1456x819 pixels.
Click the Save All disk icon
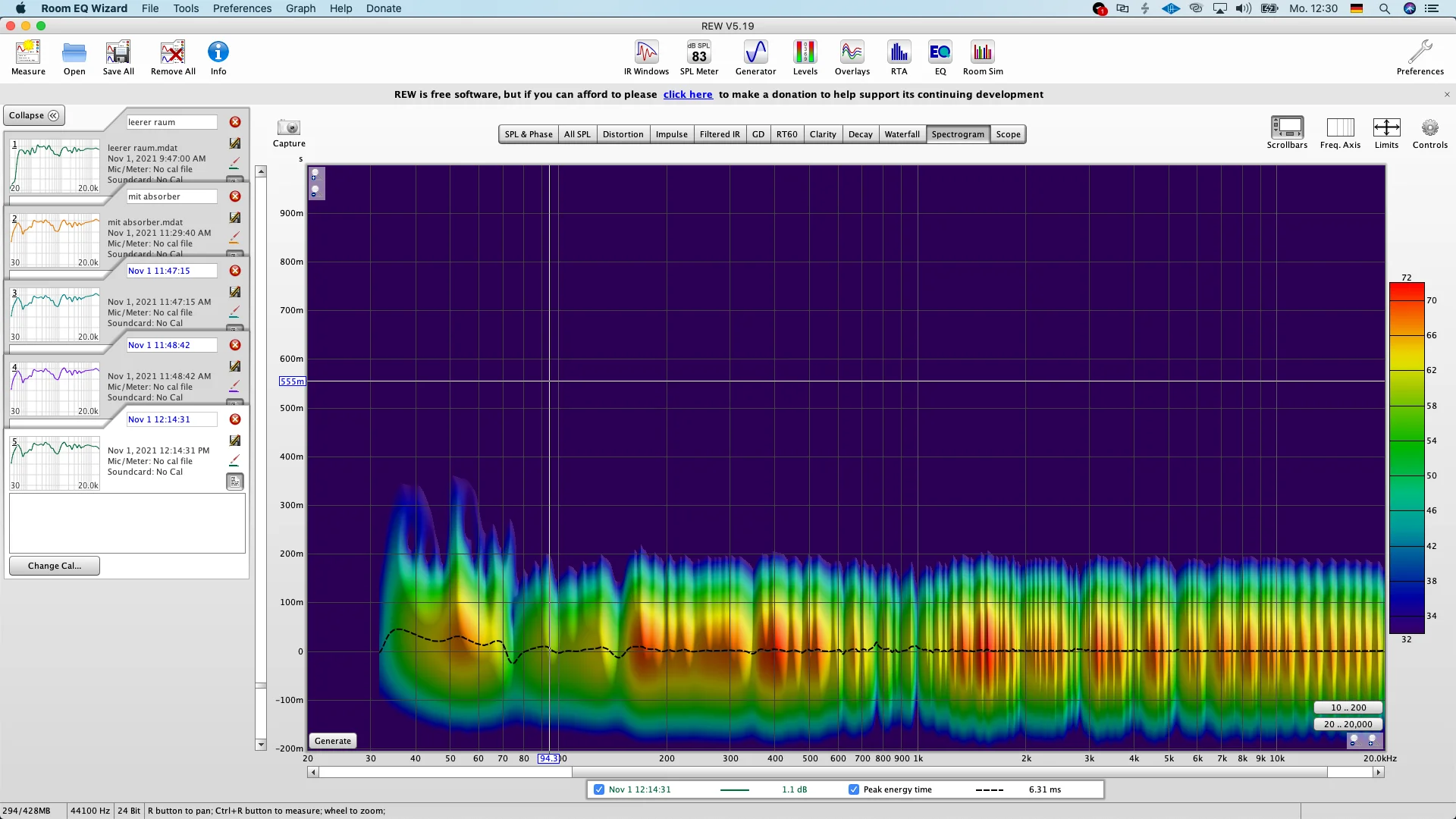(118, 58)
